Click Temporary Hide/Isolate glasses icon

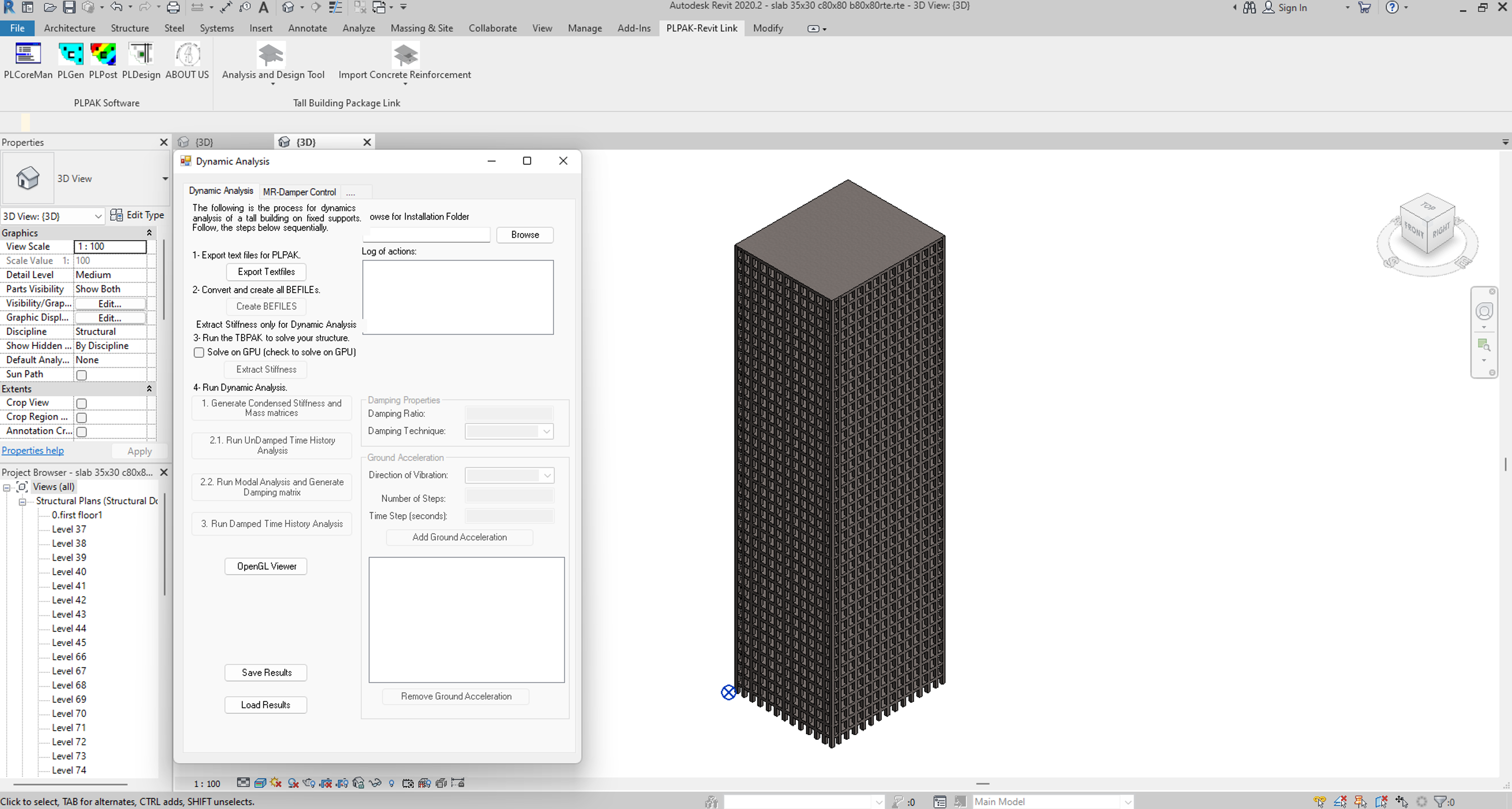[375, 783]
